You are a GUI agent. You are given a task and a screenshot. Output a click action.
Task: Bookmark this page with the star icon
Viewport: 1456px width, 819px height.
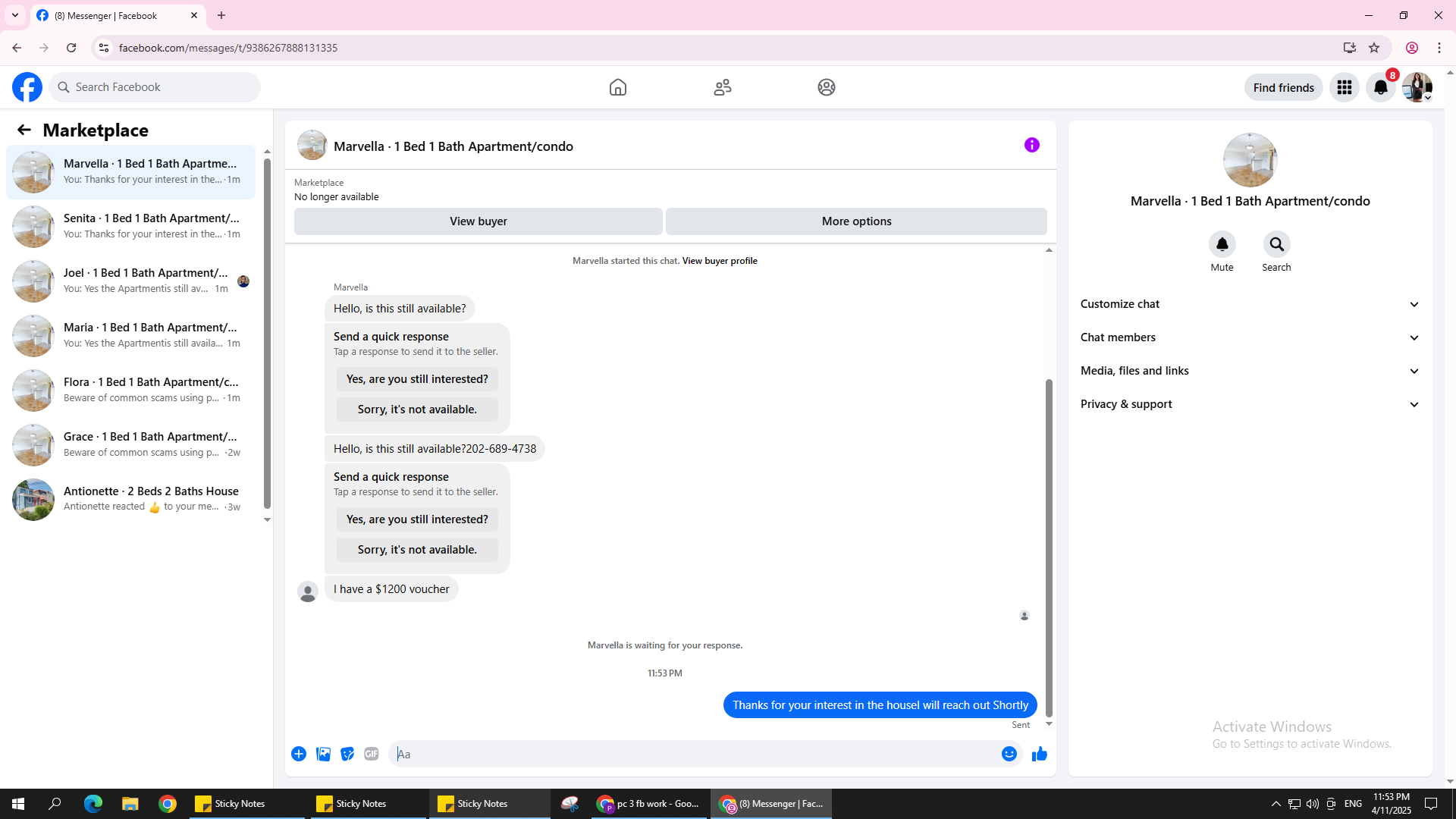point(1374,48)
